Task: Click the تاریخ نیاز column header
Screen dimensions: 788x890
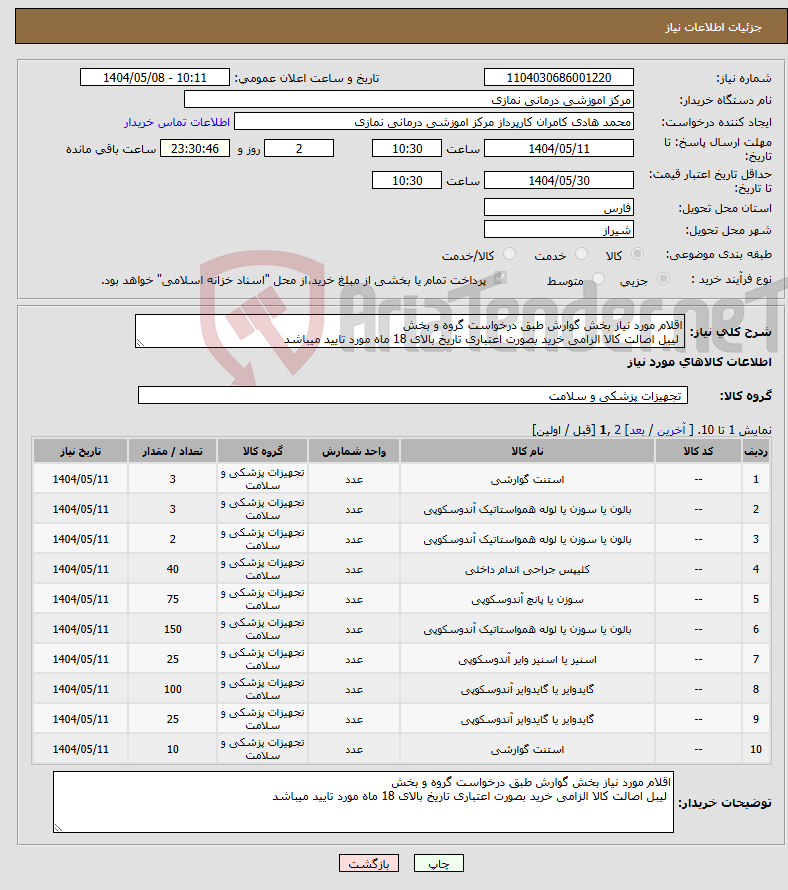Action: 81,451
